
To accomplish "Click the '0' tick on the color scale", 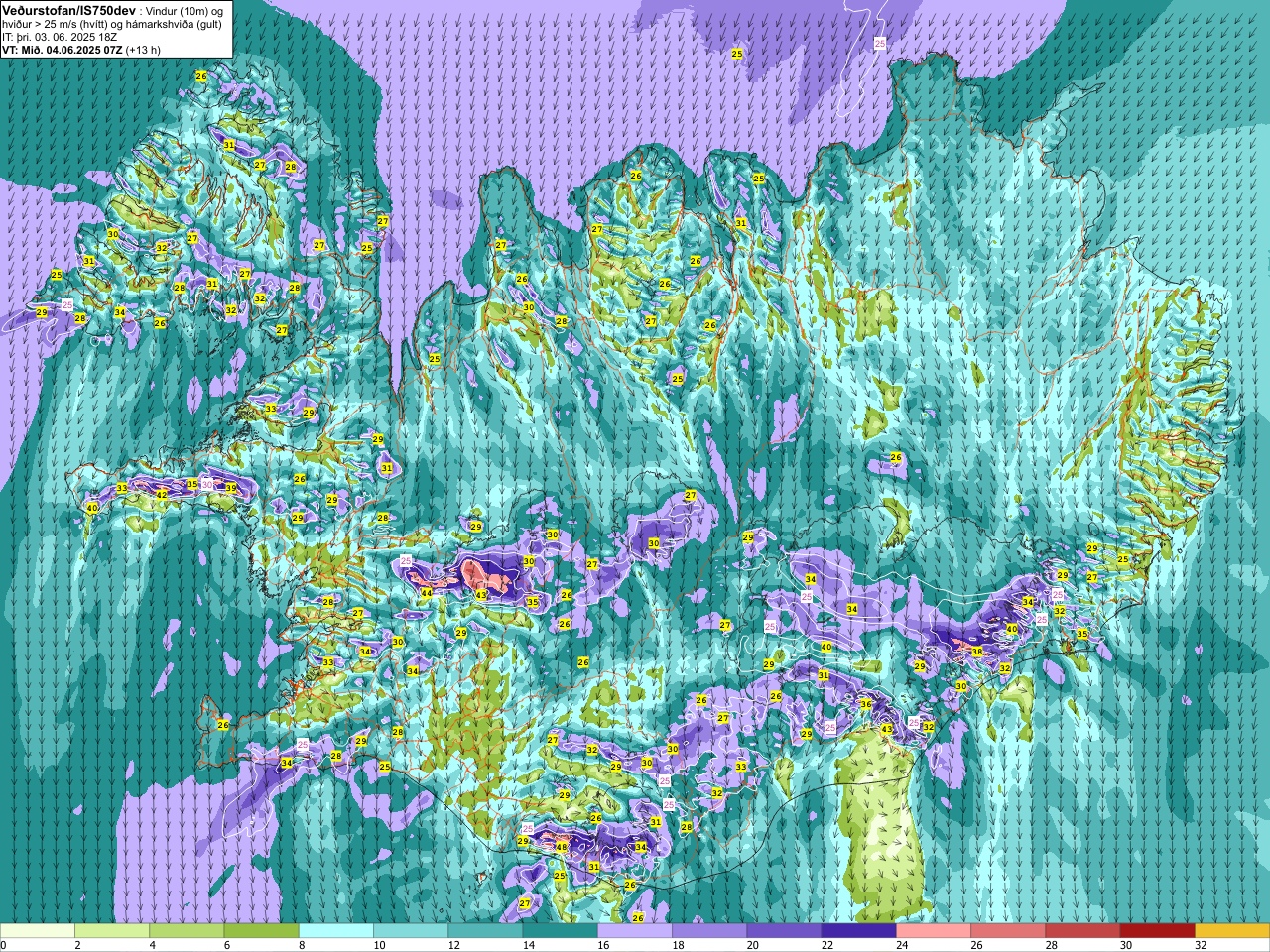I will click(3, 945).
